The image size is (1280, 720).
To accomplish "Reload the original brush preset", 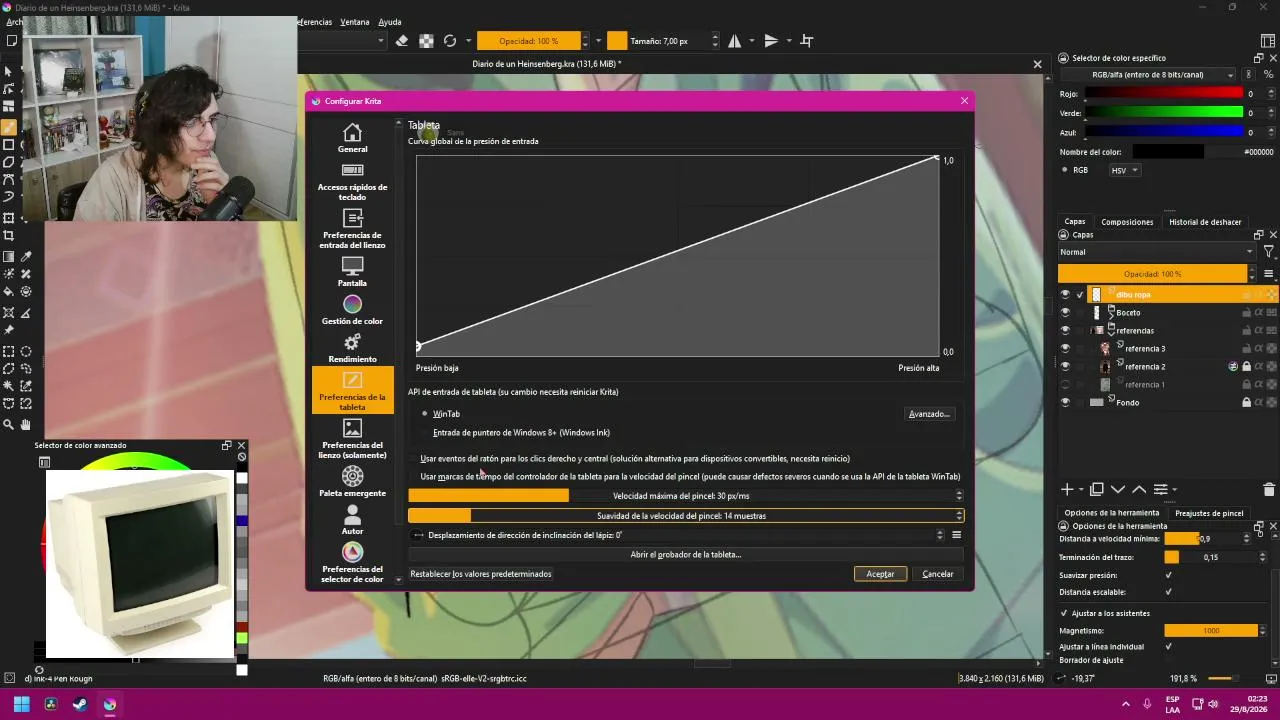I will pyautogui.click(x=450, y=41).
